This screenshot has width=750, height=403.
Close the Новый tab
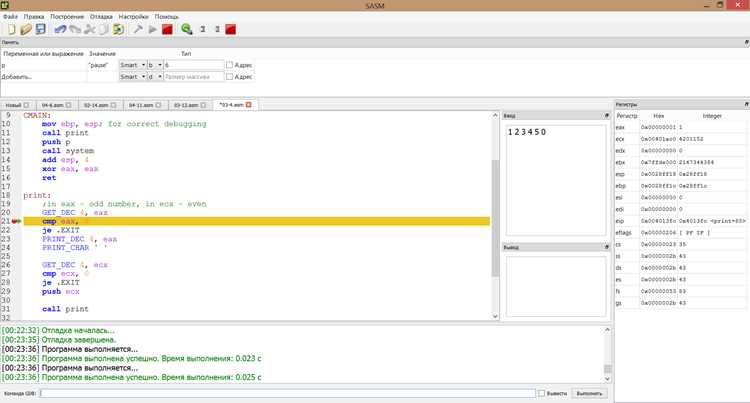(26, 105)
